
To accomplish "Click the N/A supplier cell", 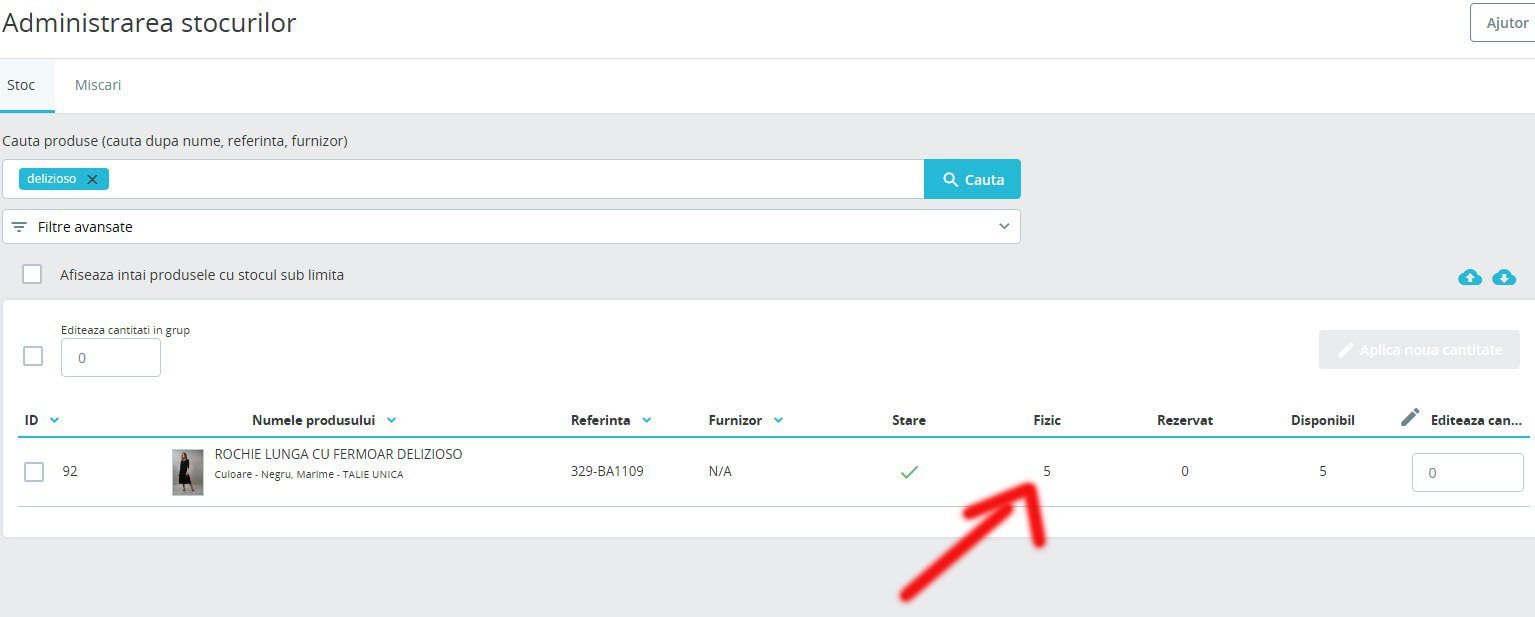I will (720, 471).
